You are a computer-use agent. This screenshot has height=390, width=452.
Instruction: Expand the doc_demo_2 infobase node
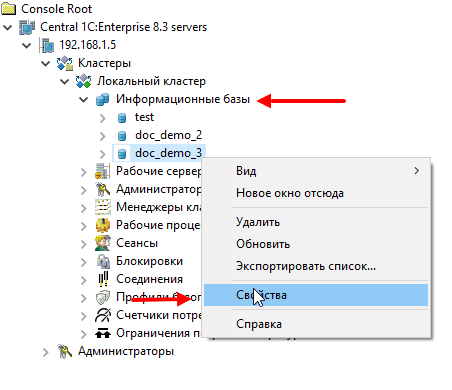(x=103, y=136)
